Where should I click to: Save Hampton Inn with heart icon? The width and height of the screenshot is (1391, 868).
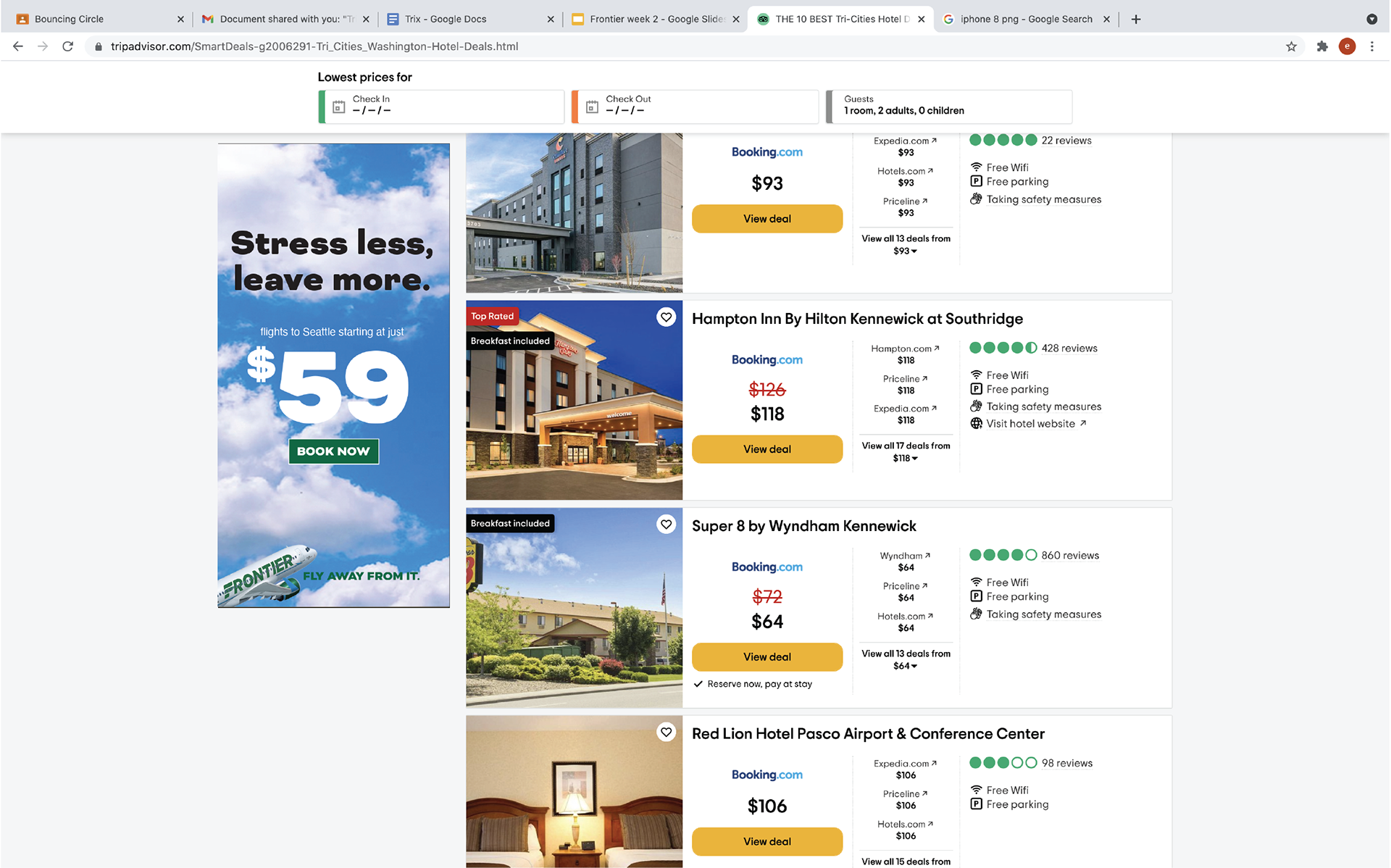click(666, 317)
